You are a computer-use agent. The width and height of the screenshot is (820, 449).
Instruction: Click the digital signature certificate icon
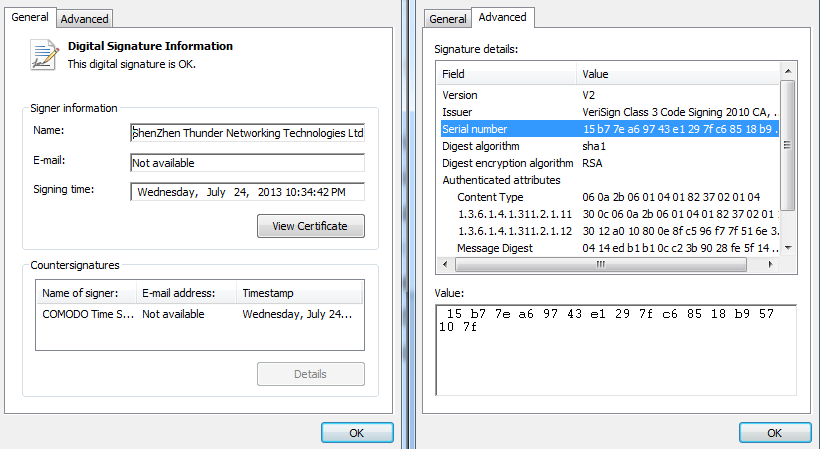tap(44, 54)
